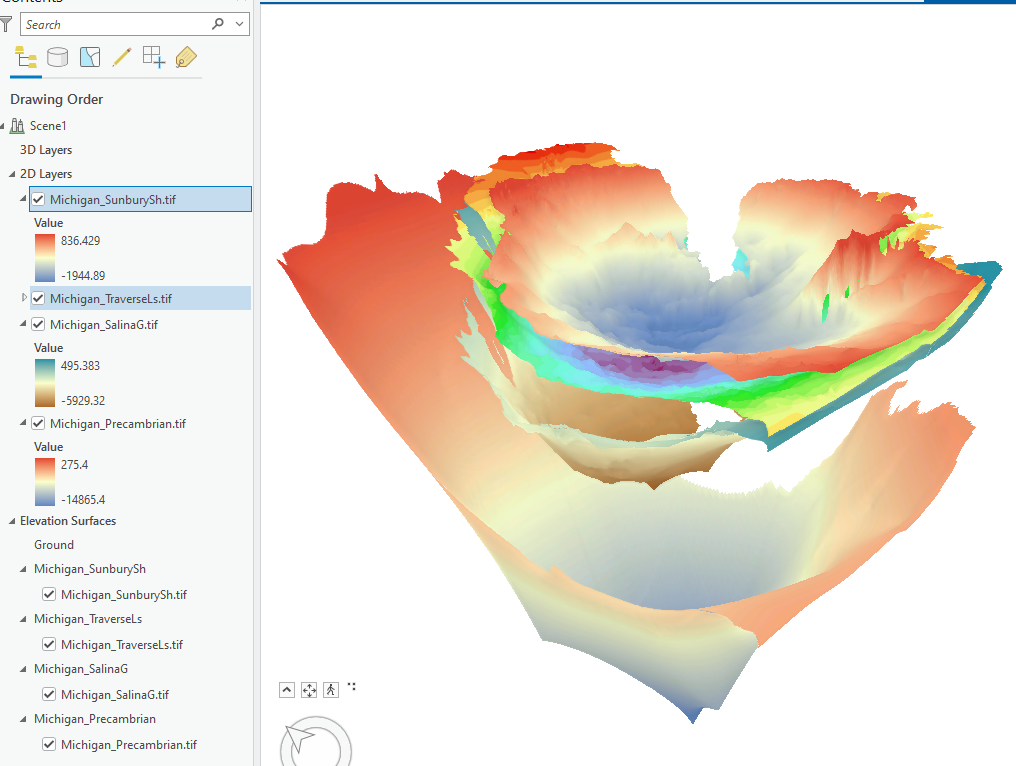
Task: Click the Michigan_TraverseLs surface name
Action: tap(88, 619)
